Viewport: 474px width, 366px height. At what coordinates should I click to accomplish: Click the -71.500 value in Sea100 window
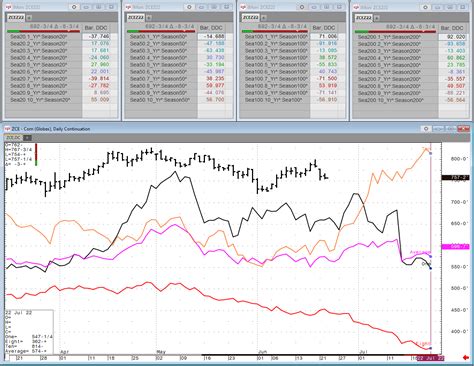tap(328, 78)
